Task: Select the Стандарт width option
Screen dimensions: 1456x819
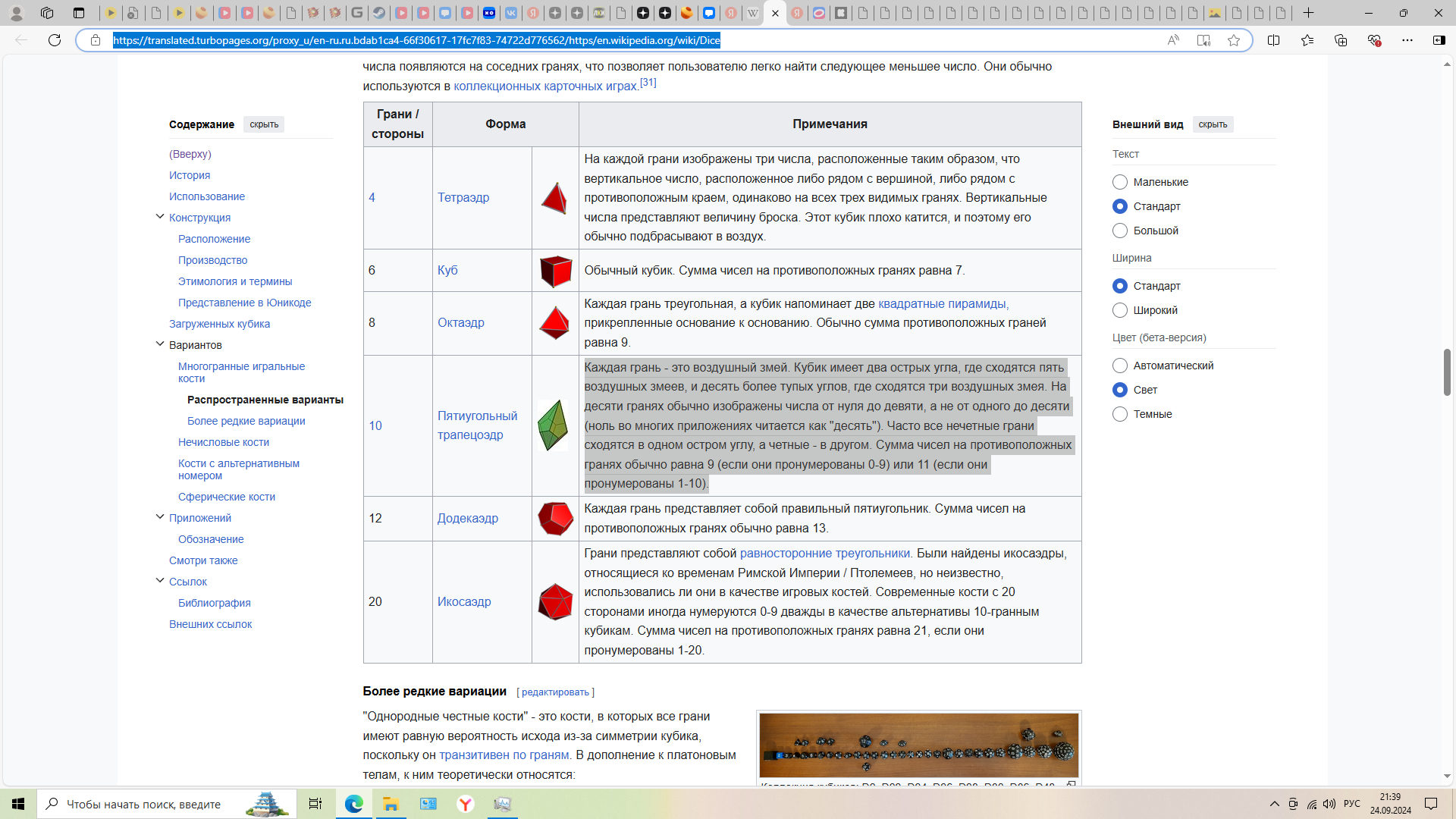Action: [1120, 286]
